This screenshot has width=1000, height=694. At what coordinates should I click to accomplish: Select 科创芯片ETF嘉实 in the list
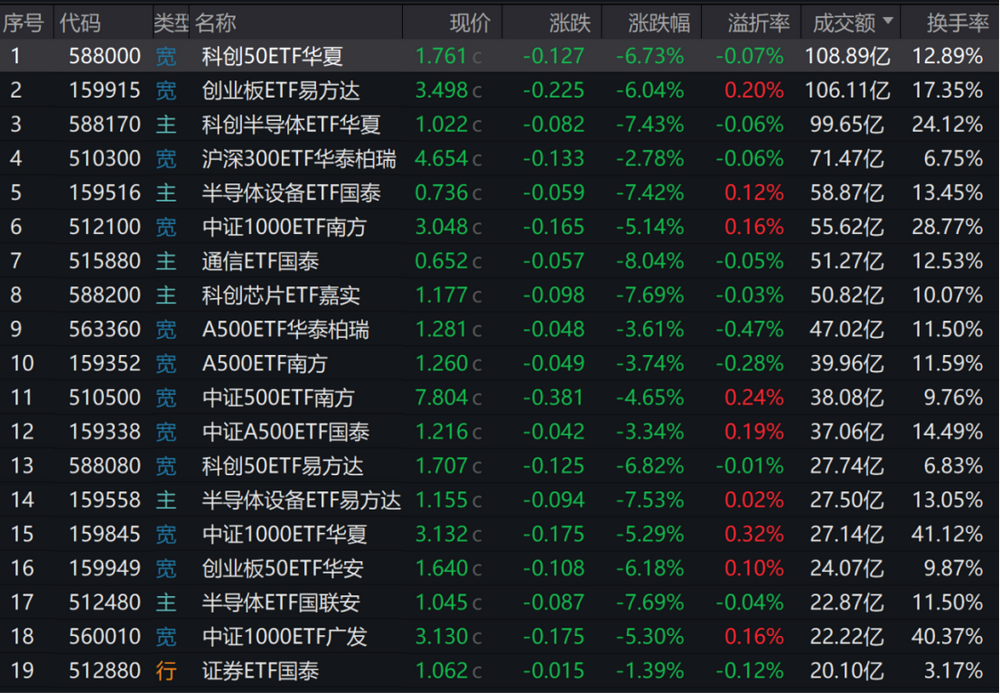pyautogui.click(x=281, y=295)
